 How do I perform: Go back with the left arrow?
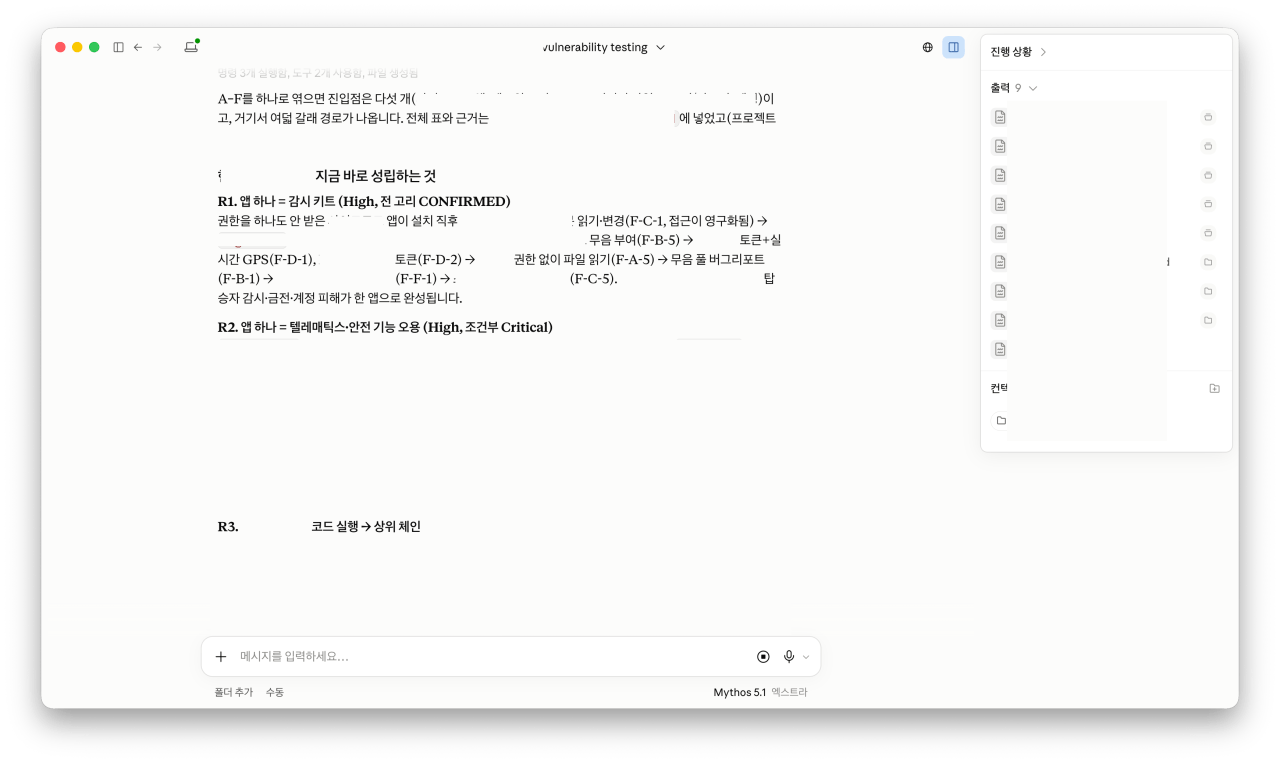tap(138, 47)
